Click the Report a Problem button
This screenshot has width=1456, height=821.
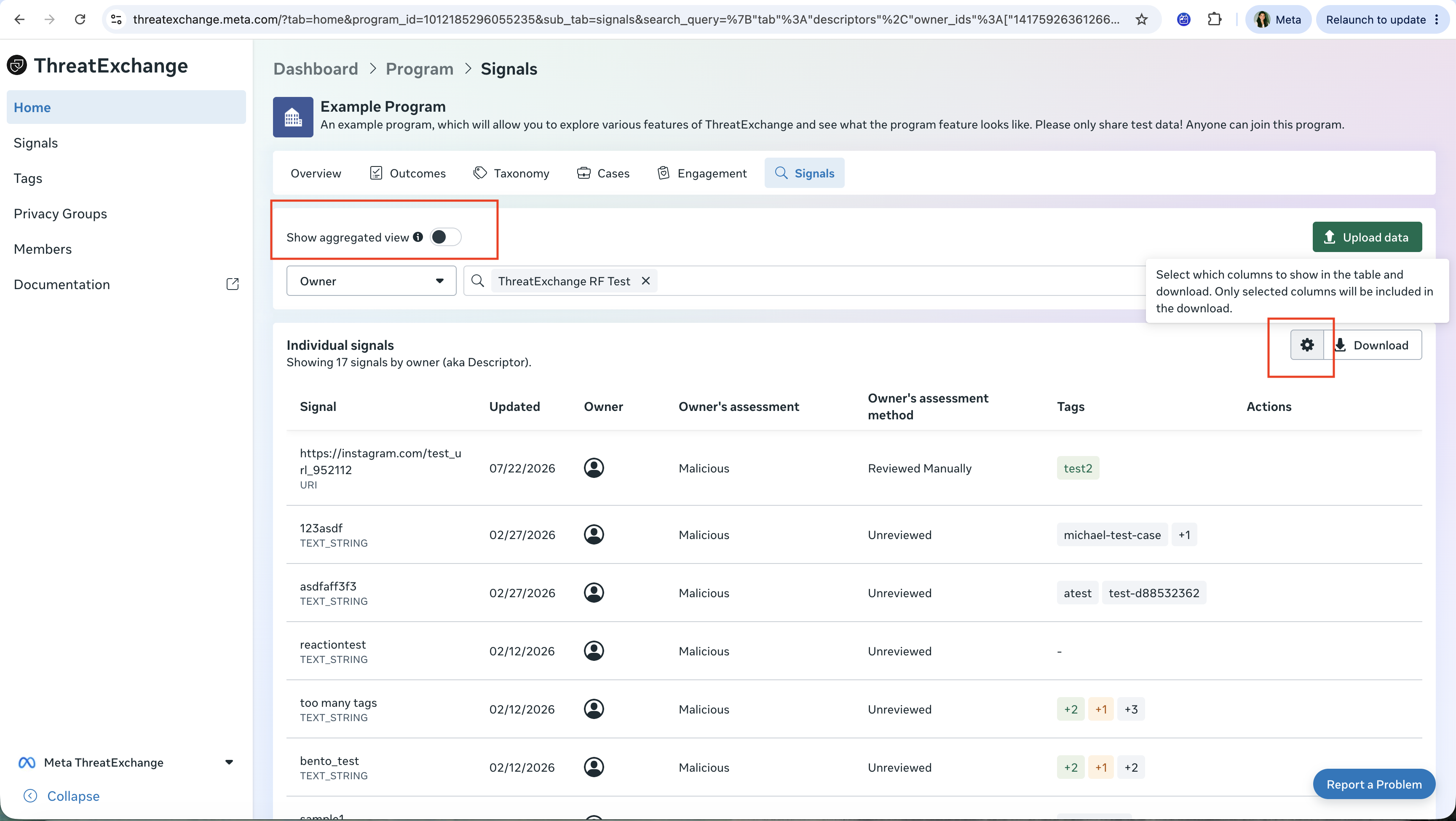[1373, 784]
